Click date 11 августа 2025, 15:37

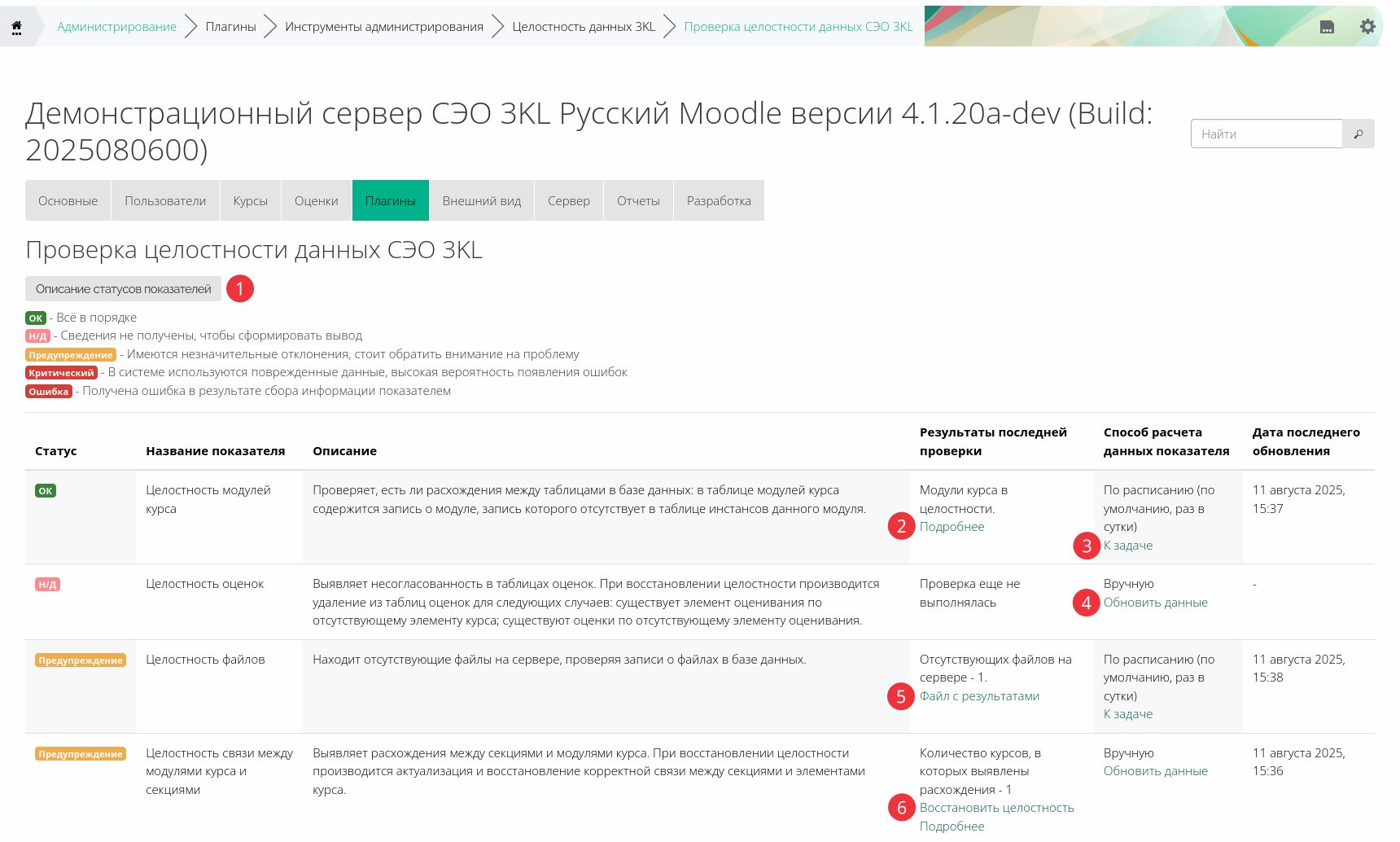click(1299, 499)
